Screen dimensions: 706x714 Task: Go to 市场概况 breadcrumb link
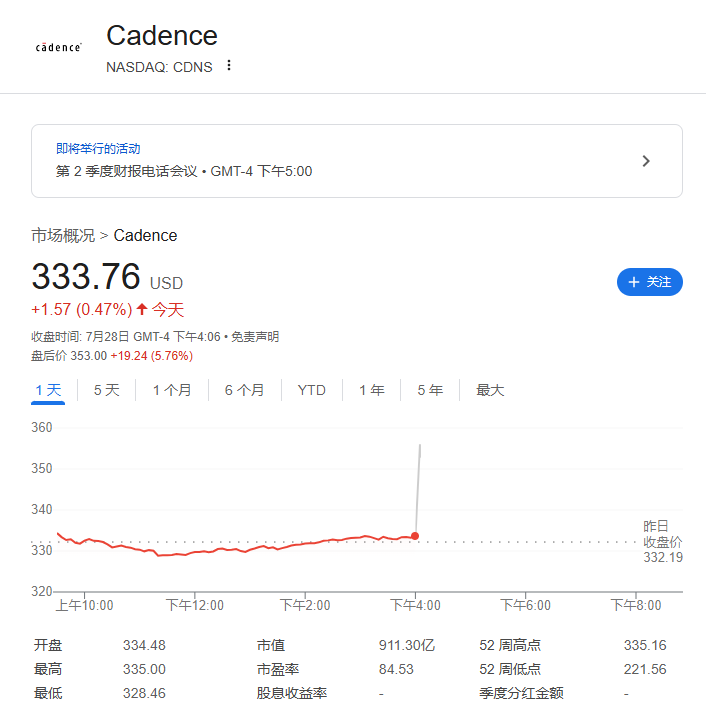tap(63, 235)
